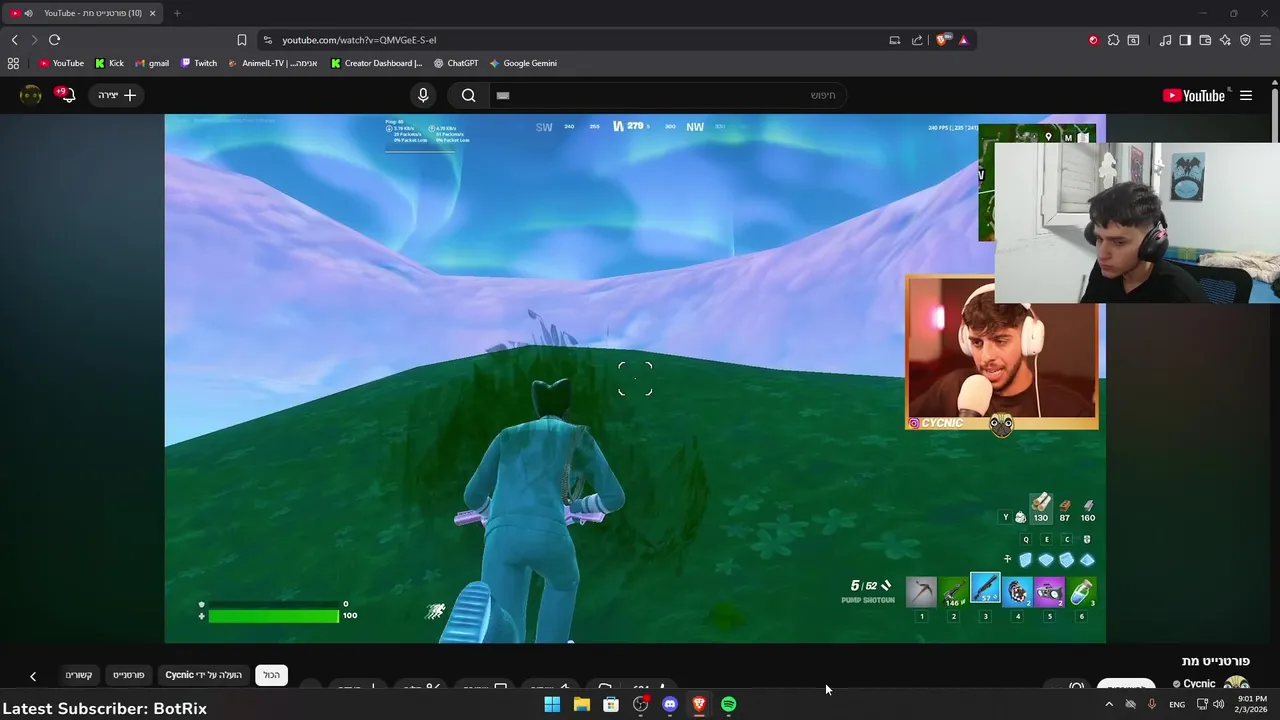Open the new tab plus button
This screenshot has height=720, width=1280.
pos(177,13)
